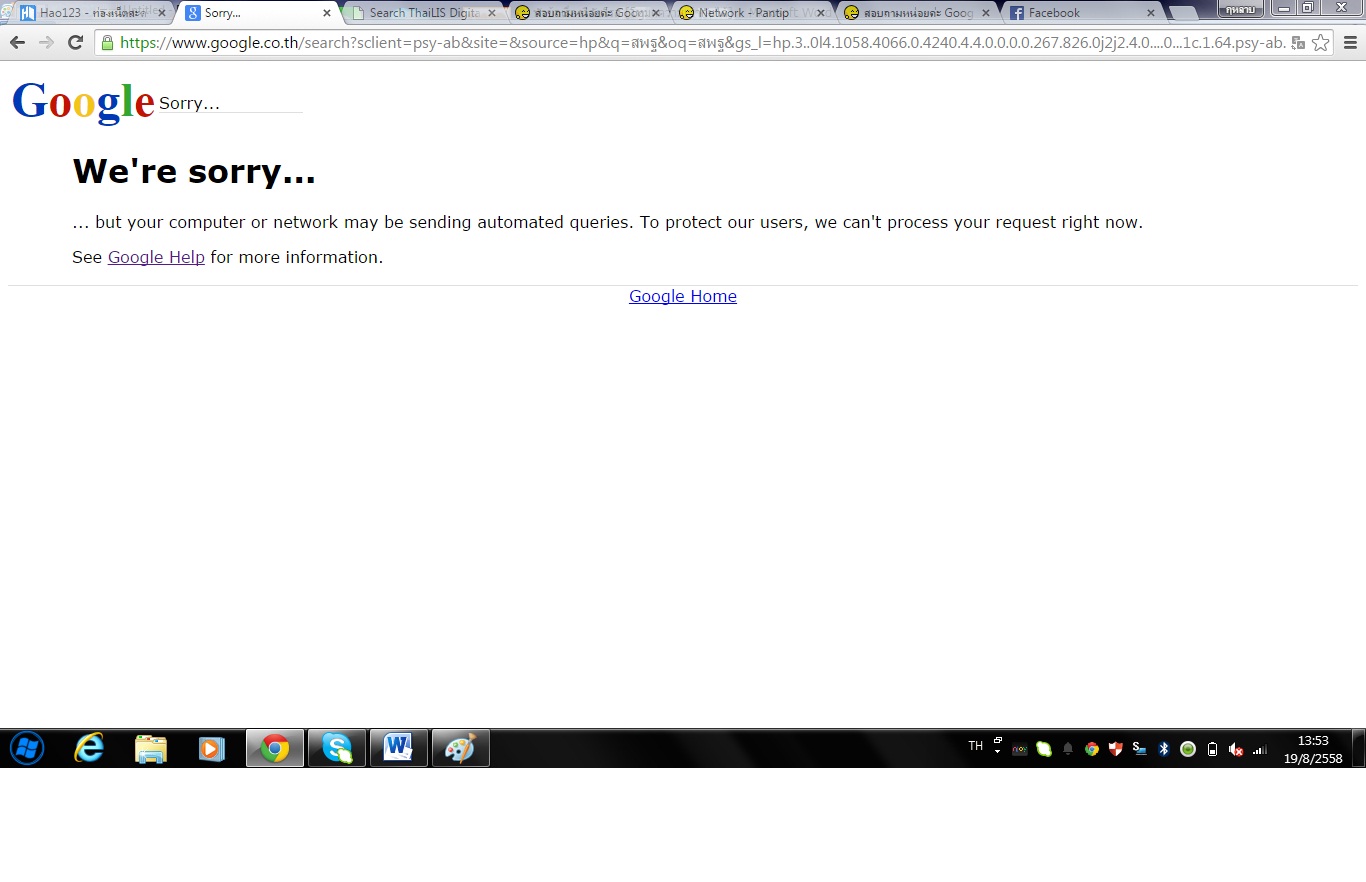Open Windows Media Player from taskbar
The height and width of the screenshot is (882, 1366).
[x=212, y=748]
